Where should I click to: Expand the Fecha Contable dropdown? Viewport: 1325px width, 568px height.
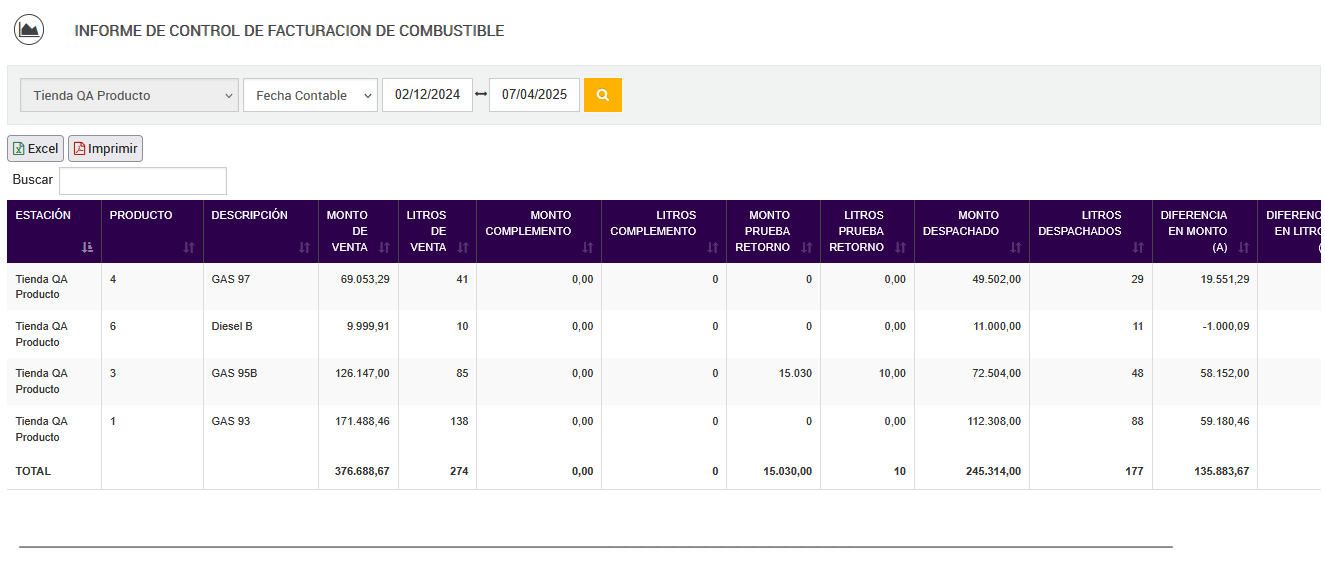(310, 95)
